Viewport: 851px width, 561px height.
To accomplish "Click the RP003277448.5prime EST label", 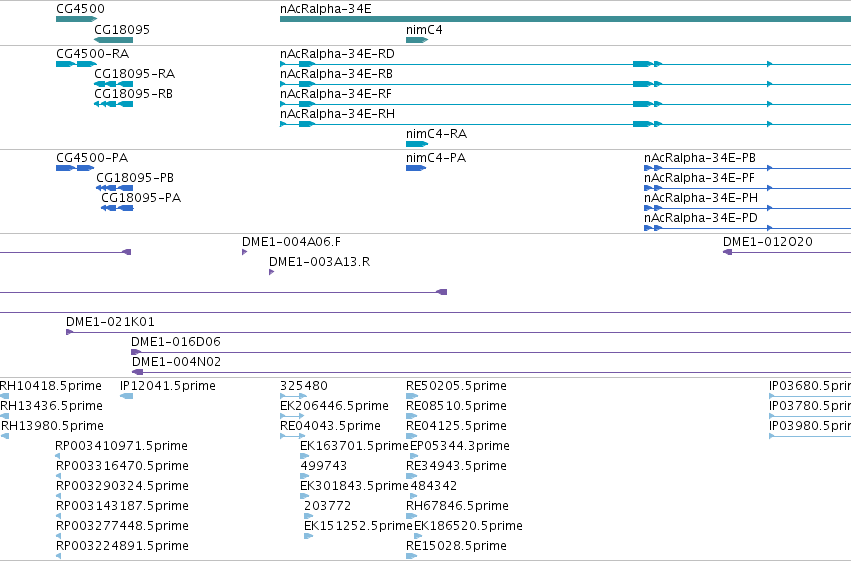I will [x=123, y=526].
